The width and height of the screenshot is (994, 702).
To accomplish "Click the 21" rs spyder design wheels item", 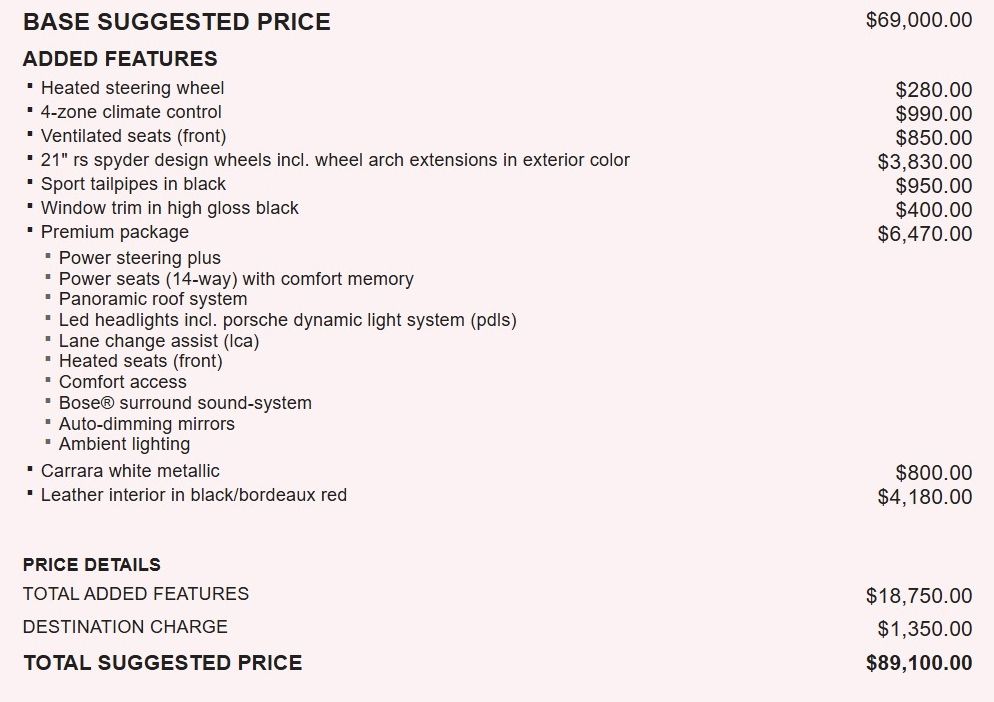I will 335,160.
